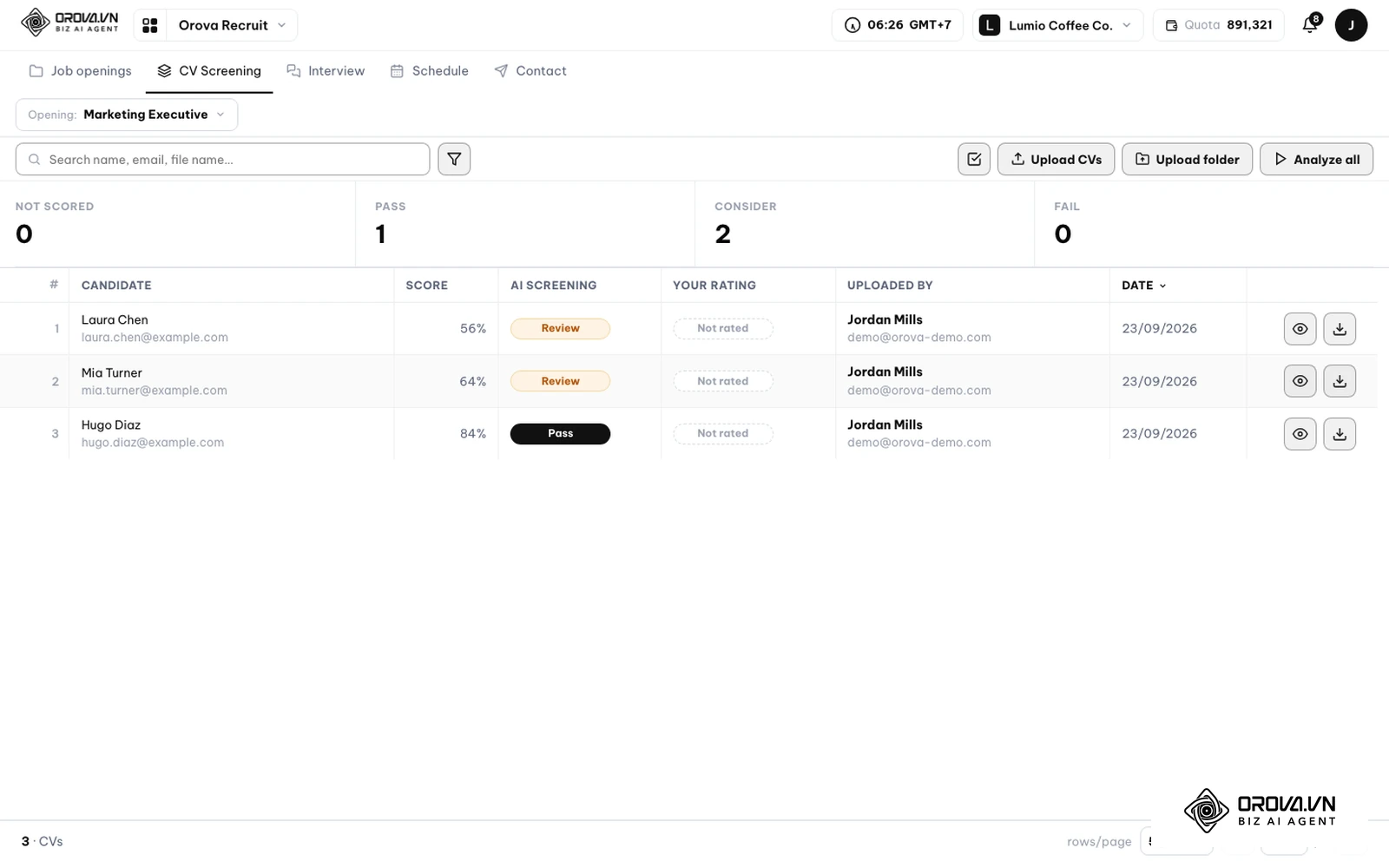Open Lumio Coffee Co. workspace dropdown
Screen dimensions: 1389x868
tap(1057, 25)
